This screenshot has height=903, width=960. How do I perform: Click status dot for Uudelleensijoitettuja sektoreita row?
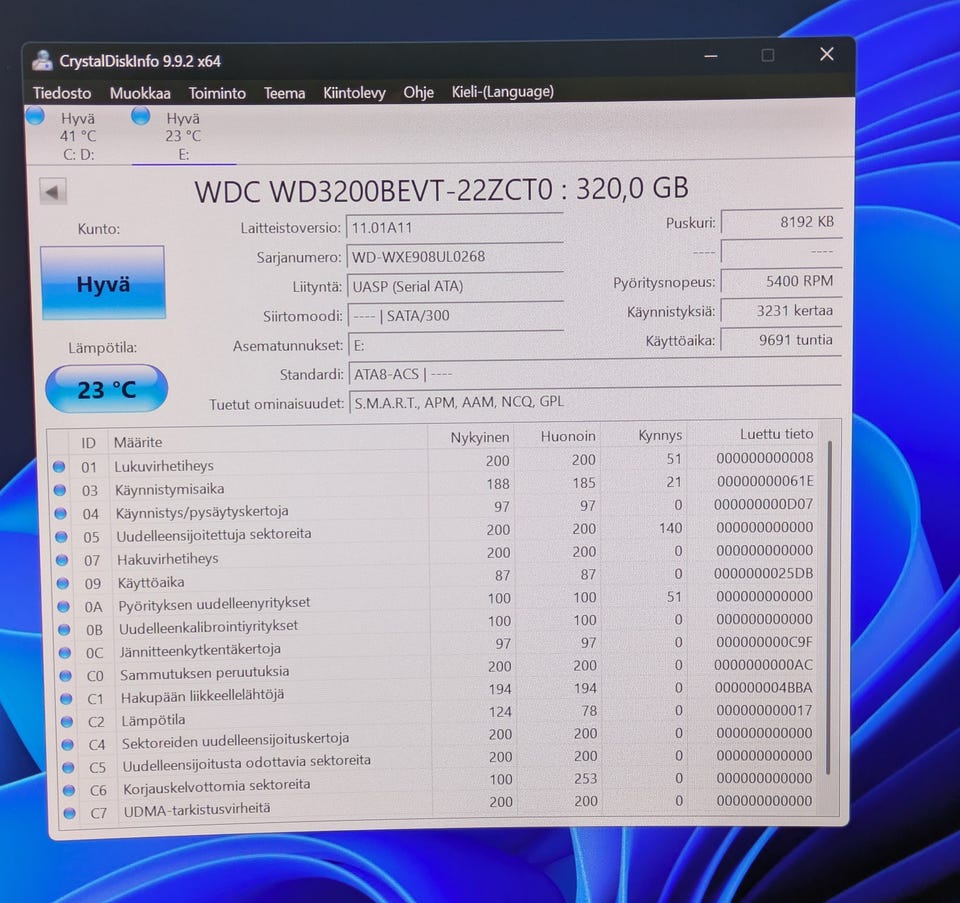61,536
